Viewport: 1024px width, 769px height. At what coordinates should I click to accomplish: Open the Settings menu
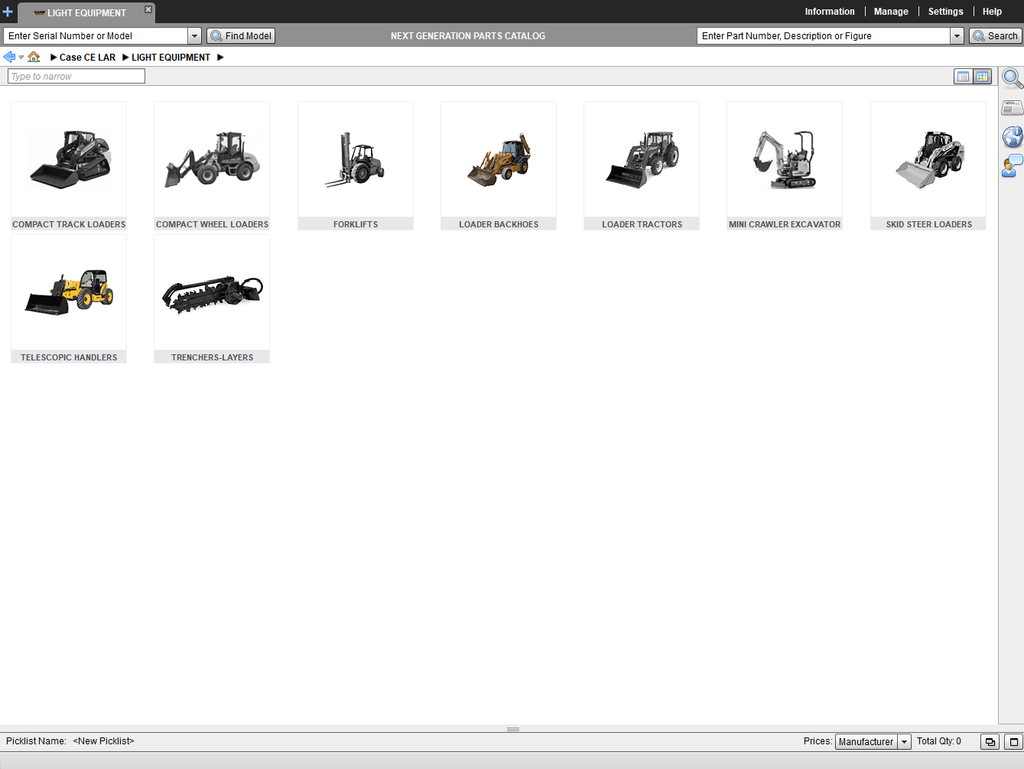(945, 12)
